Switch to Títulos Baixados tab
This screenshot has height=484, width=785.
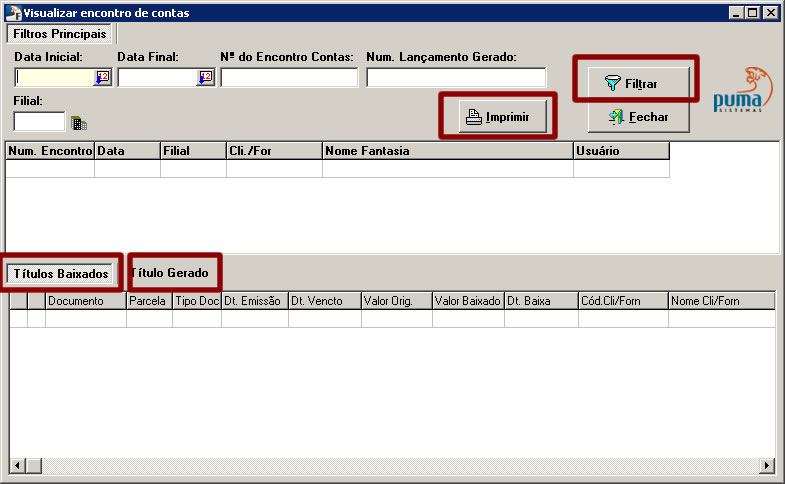coord(61,272)
